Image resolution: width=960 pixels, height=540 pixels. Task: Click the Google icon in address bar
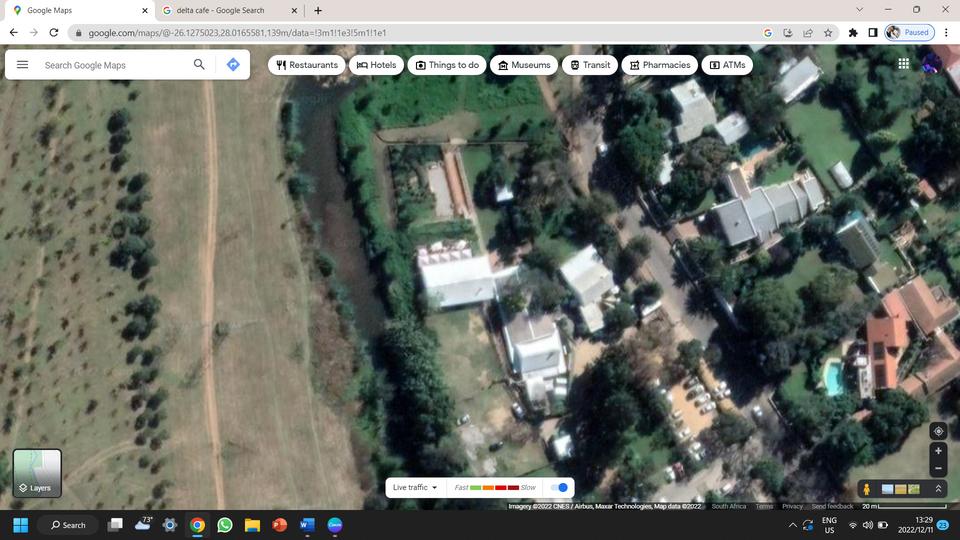point(768,33)
